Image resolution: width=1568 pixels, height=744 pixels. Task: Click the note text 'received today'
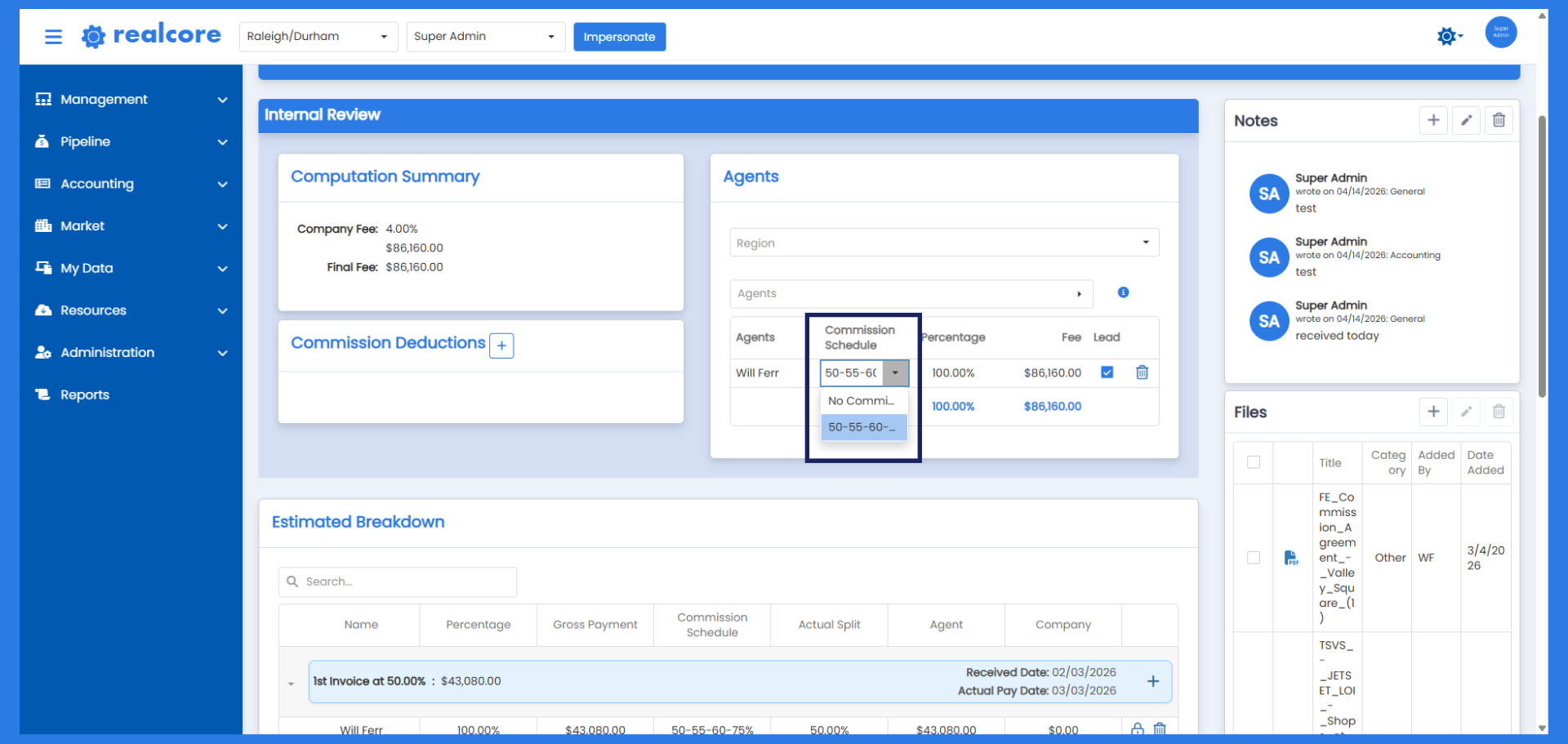[x=1337, y=336]
